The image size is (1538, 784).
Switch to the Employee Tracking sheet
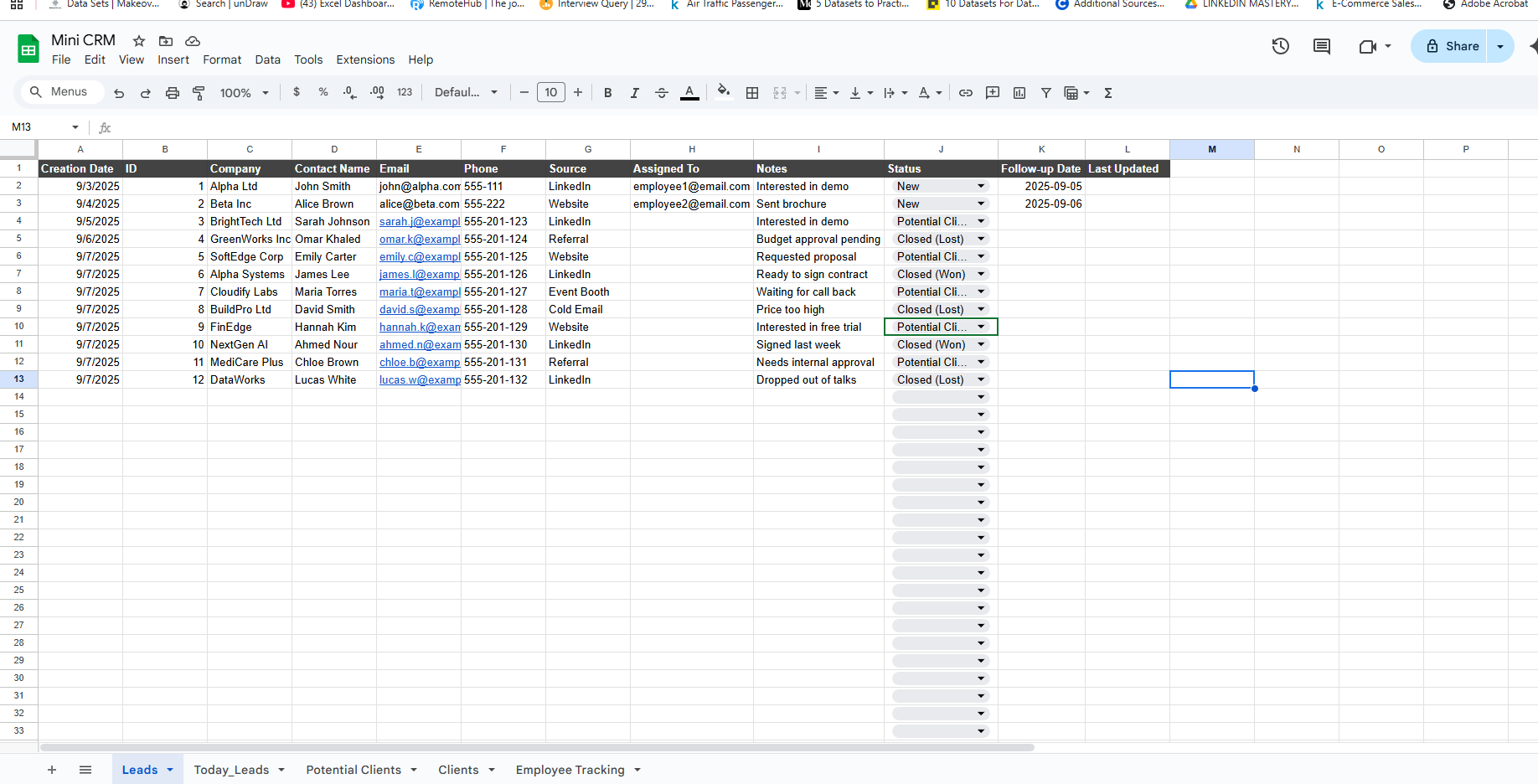coord(570,769)
